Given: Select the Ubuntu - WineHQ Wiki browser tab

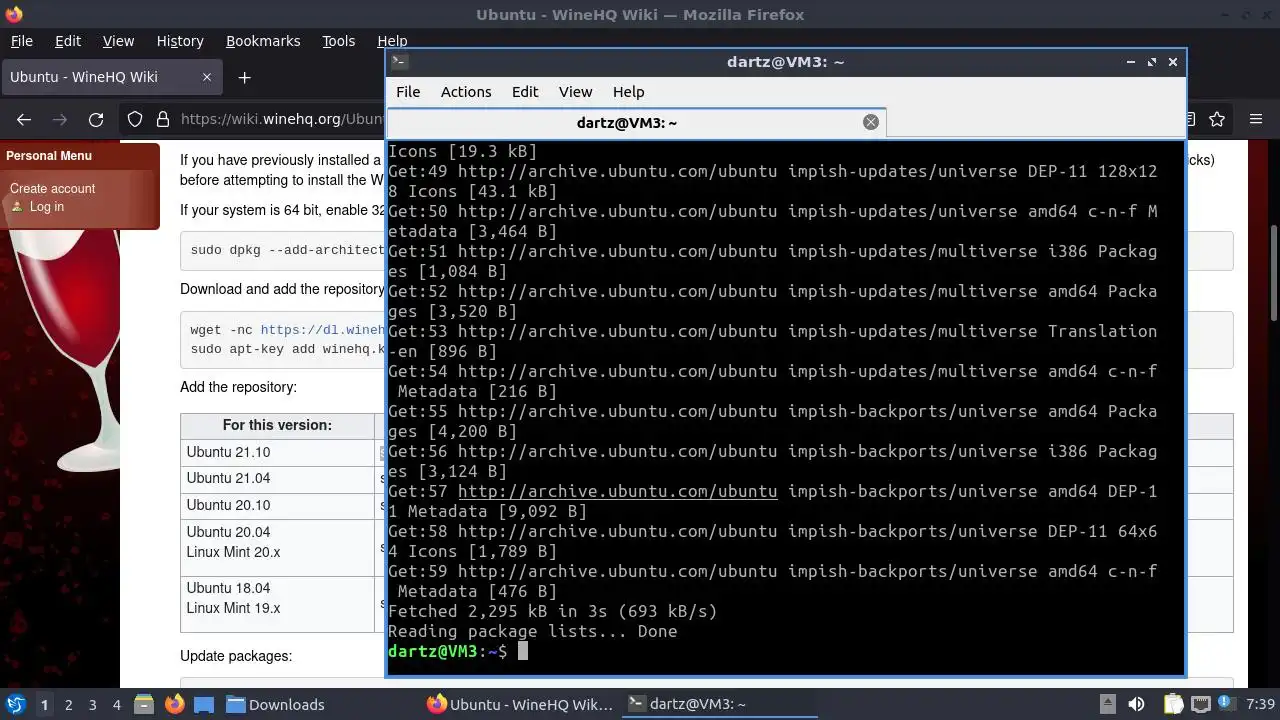Looking at the screenshot, I should click(112, 77).
